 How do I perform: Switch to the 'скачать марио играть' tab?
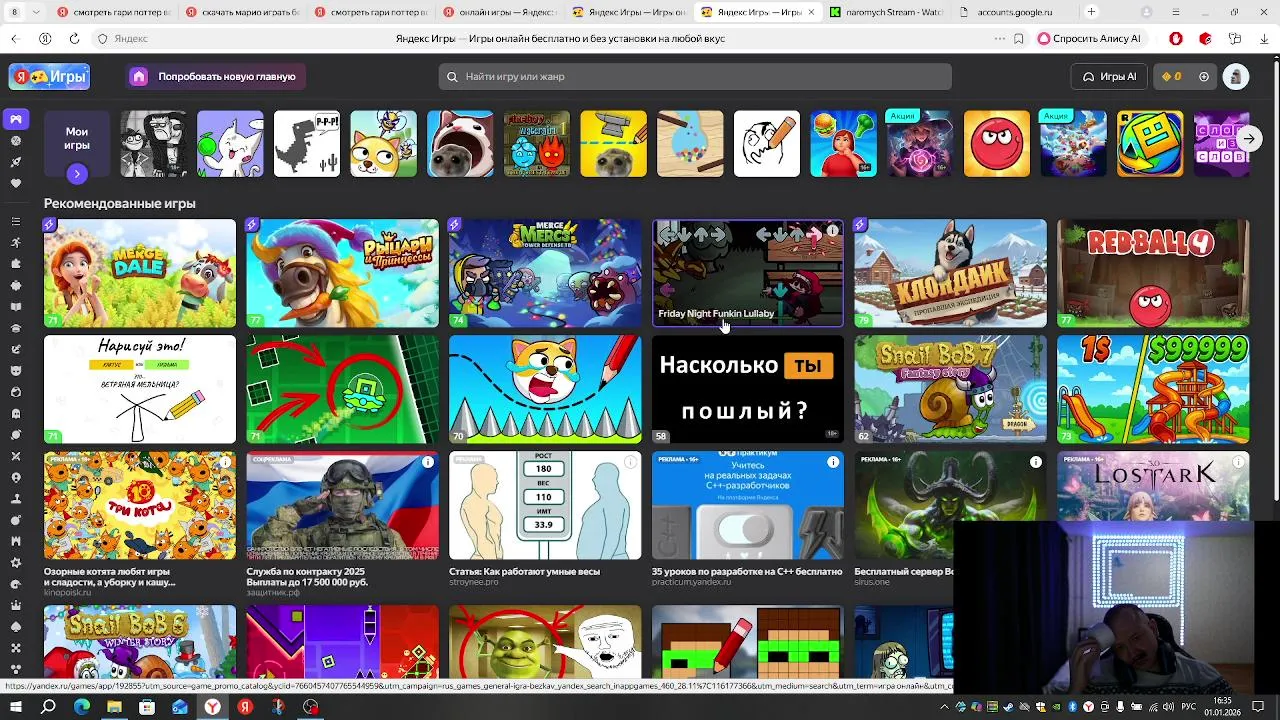[245, 12]
